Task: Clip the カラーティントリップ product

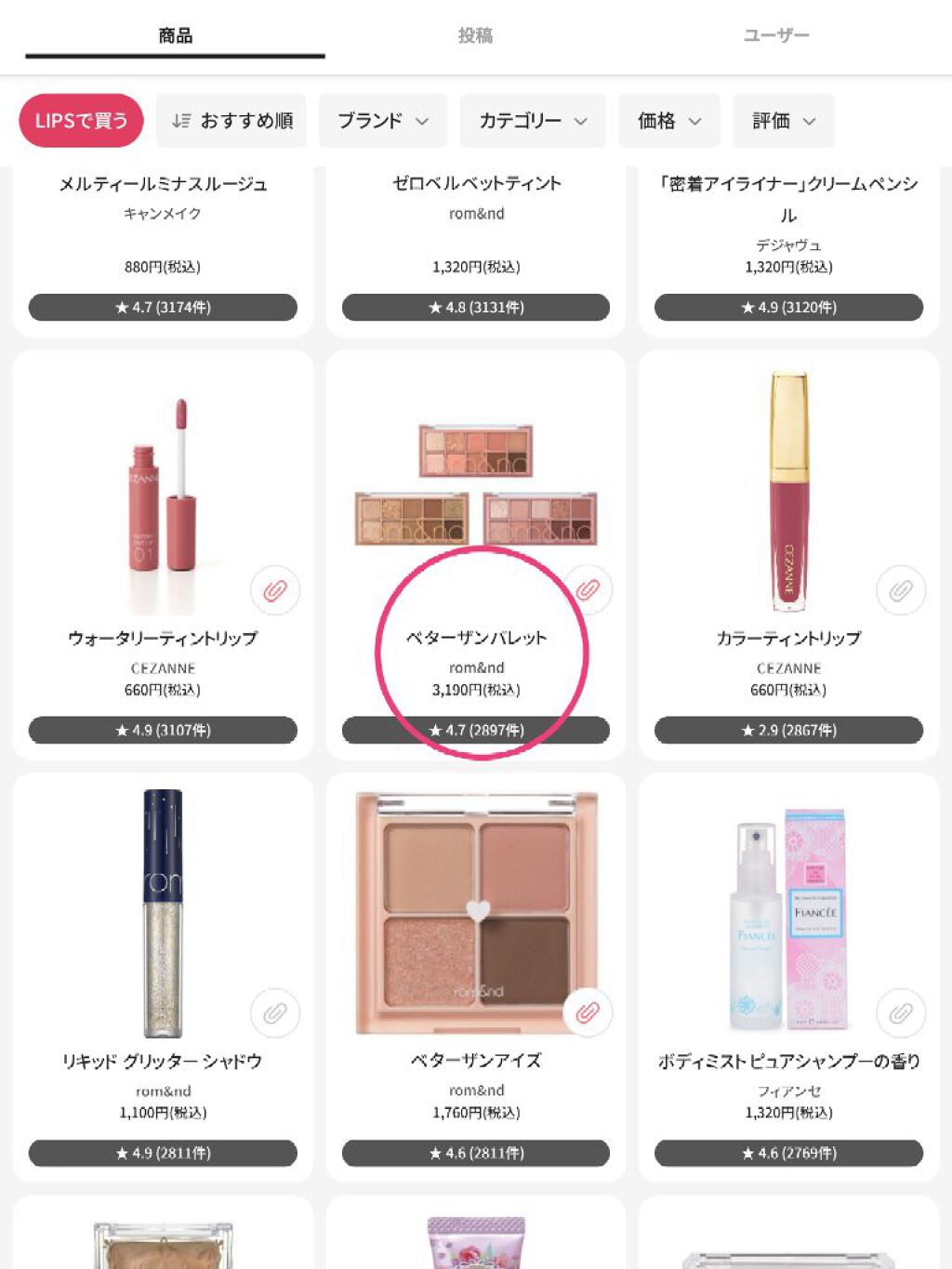Action: pyautogui.click(x=901, y=590)
